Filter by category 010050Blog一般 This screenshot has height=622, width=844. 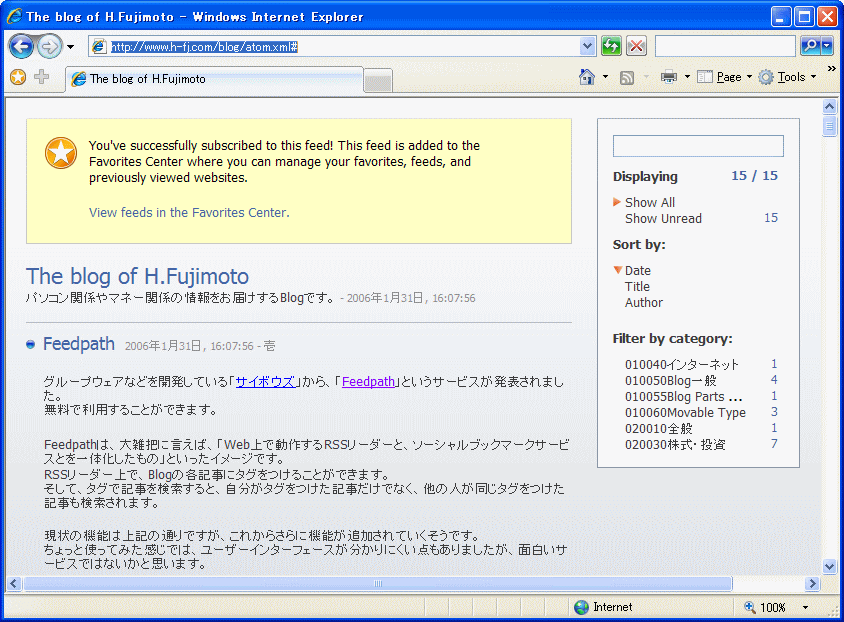671,381
